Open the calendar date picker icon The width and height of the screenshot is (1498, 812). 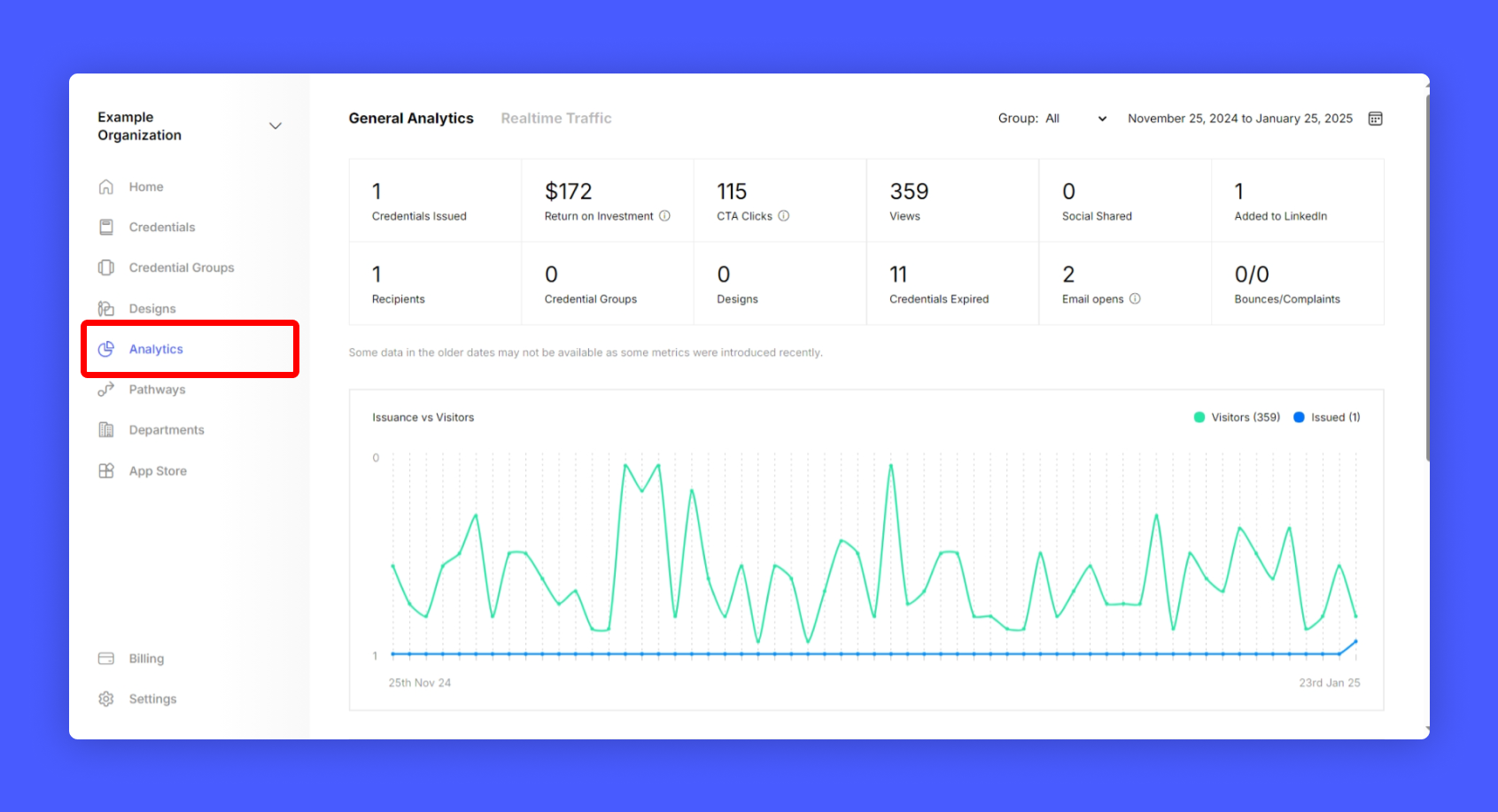(x=1375, y=119)
